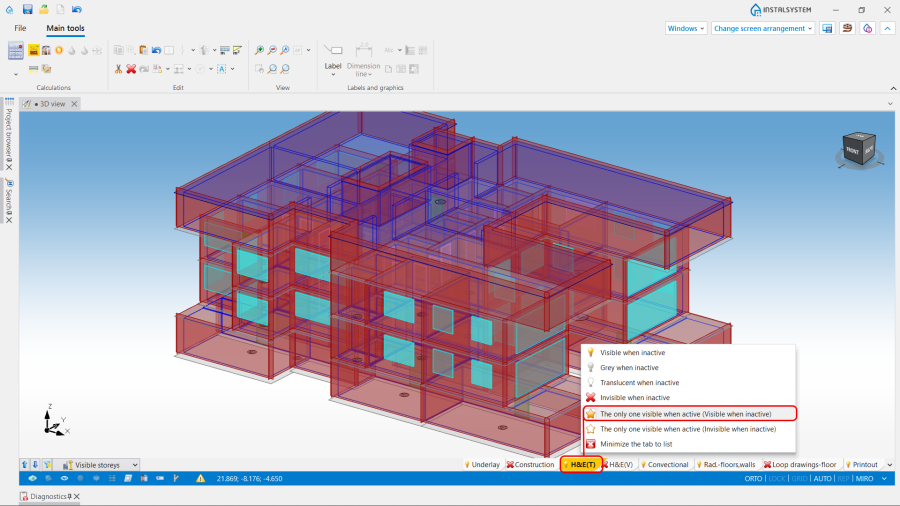Toggle MIRO mode in status bar
The height and width of the screenshot is (506, 900).
[863, 479]
